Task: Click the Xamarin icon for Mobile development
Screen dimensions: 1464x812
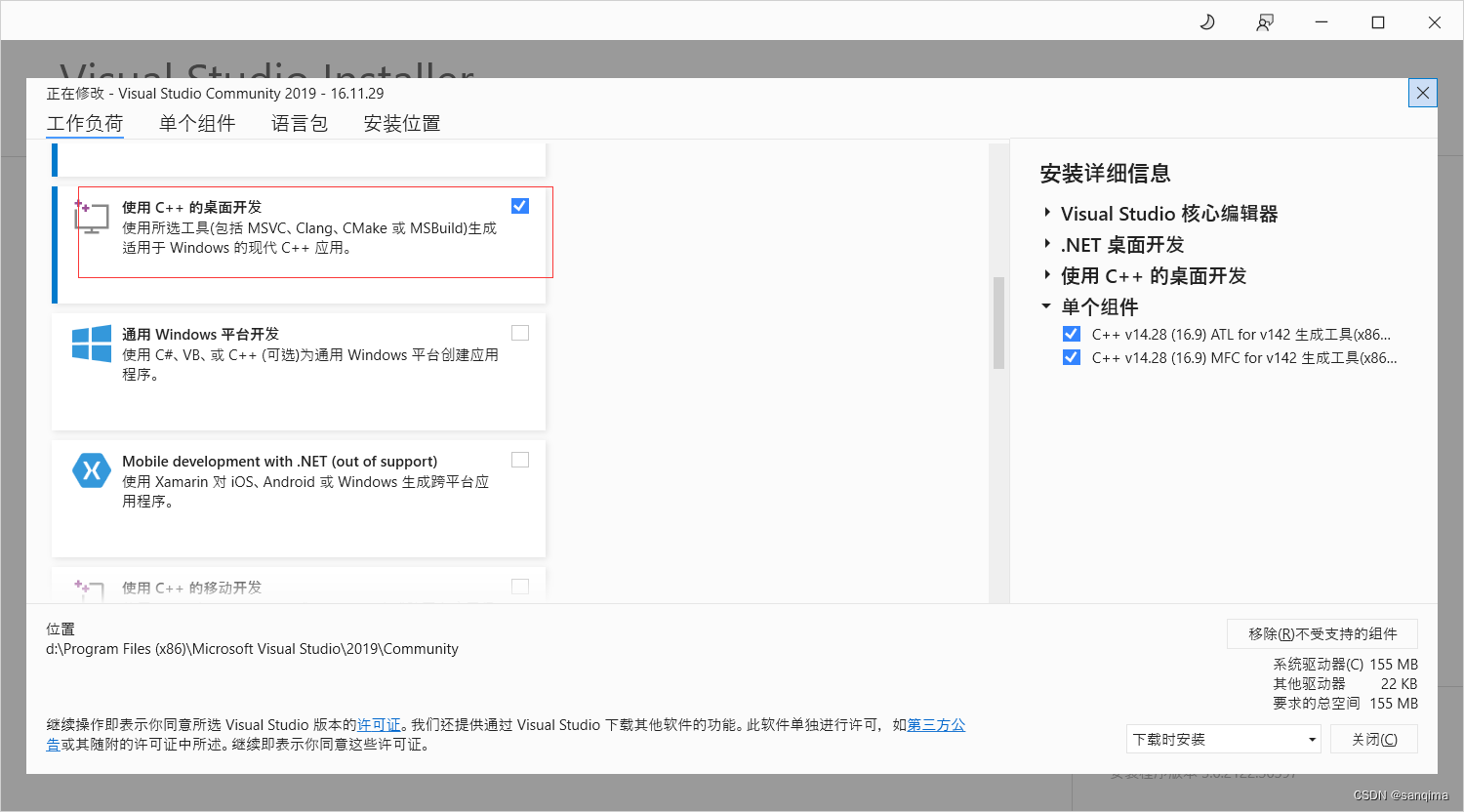Action: 92,470
